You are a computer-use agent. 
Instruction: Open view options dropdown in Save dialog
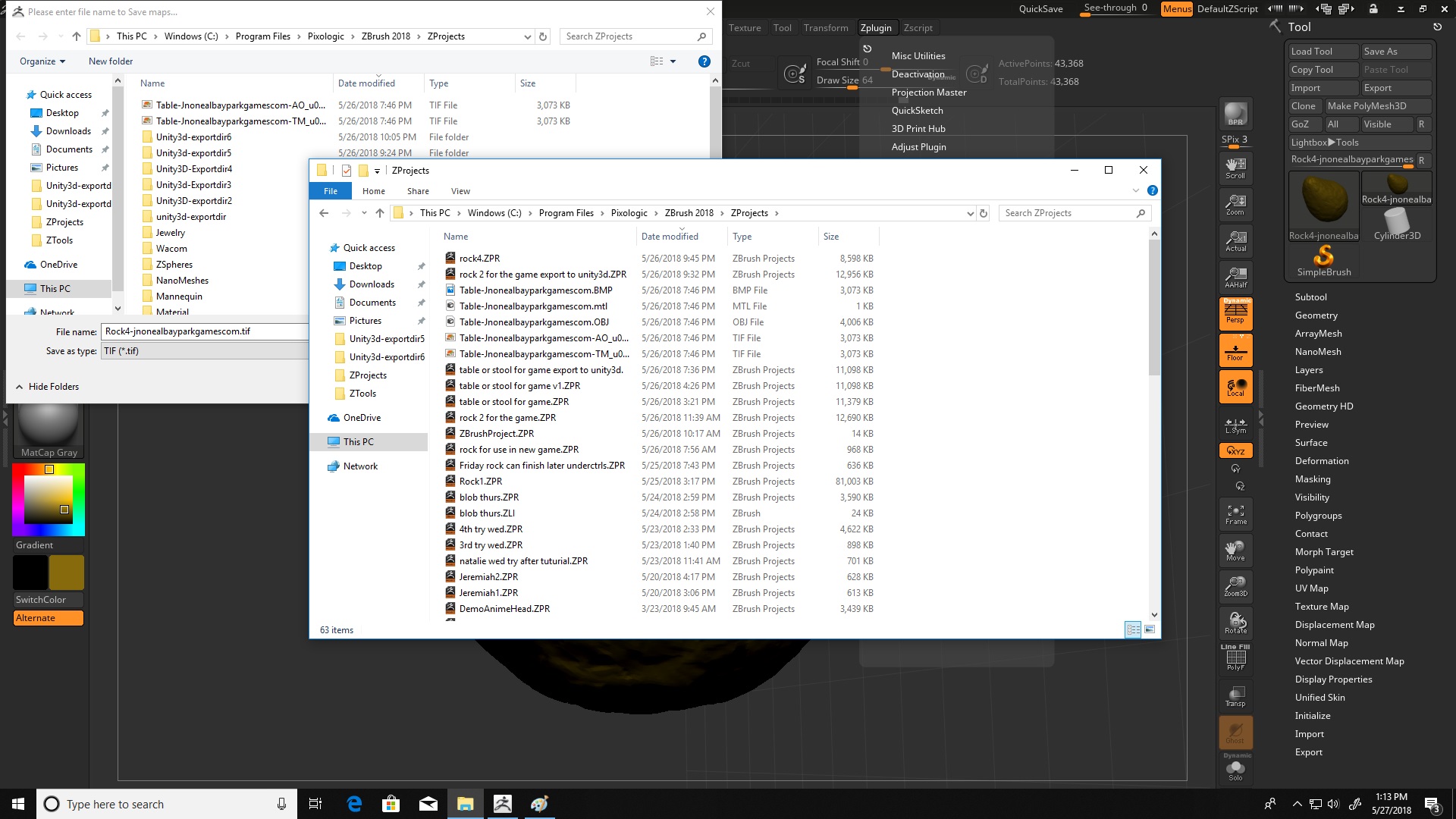(x=673, y=61)
